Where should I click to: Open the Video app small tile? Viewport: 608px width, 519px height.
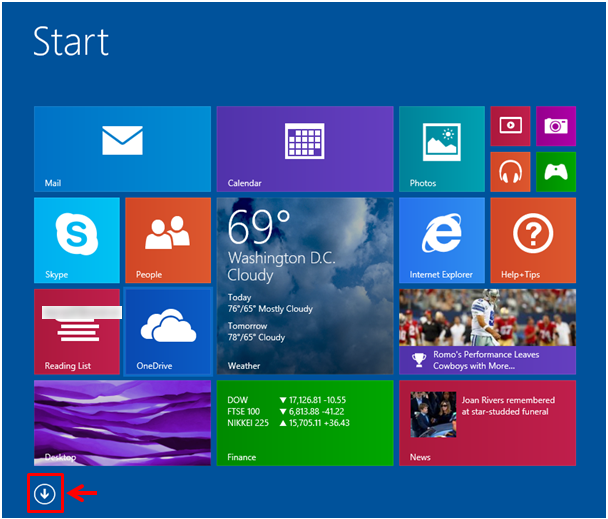(510, 126)
